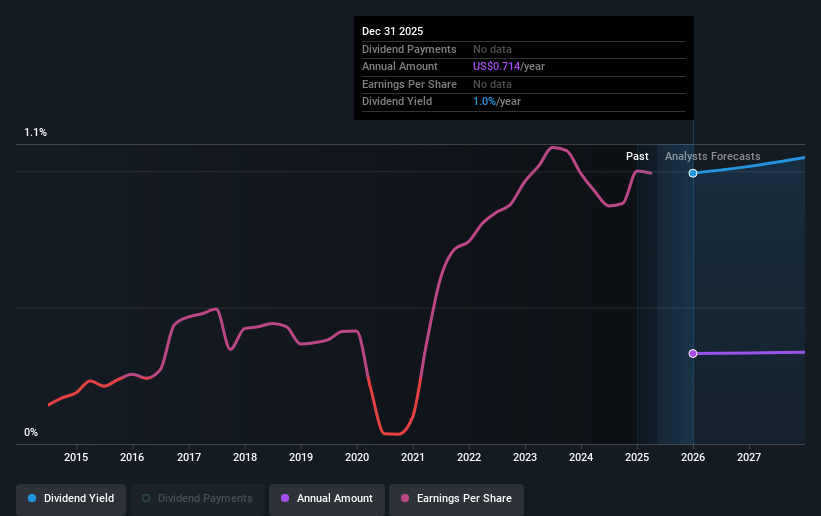Select the blue dividend yield data point at 2026
821x516 pixels.
point(693,173)
